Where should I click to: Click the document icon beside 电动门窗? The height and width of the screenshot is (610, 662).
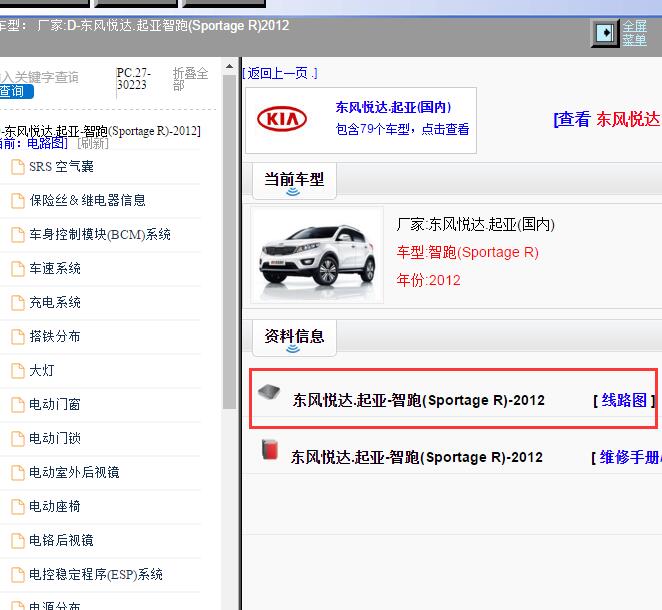click(x=18, y=404)
